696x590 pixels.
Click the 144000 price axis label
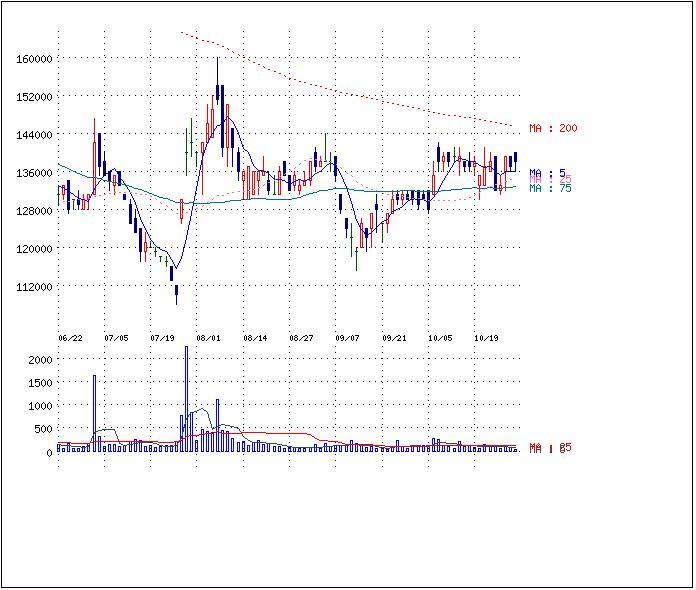(x=34, y=135)
